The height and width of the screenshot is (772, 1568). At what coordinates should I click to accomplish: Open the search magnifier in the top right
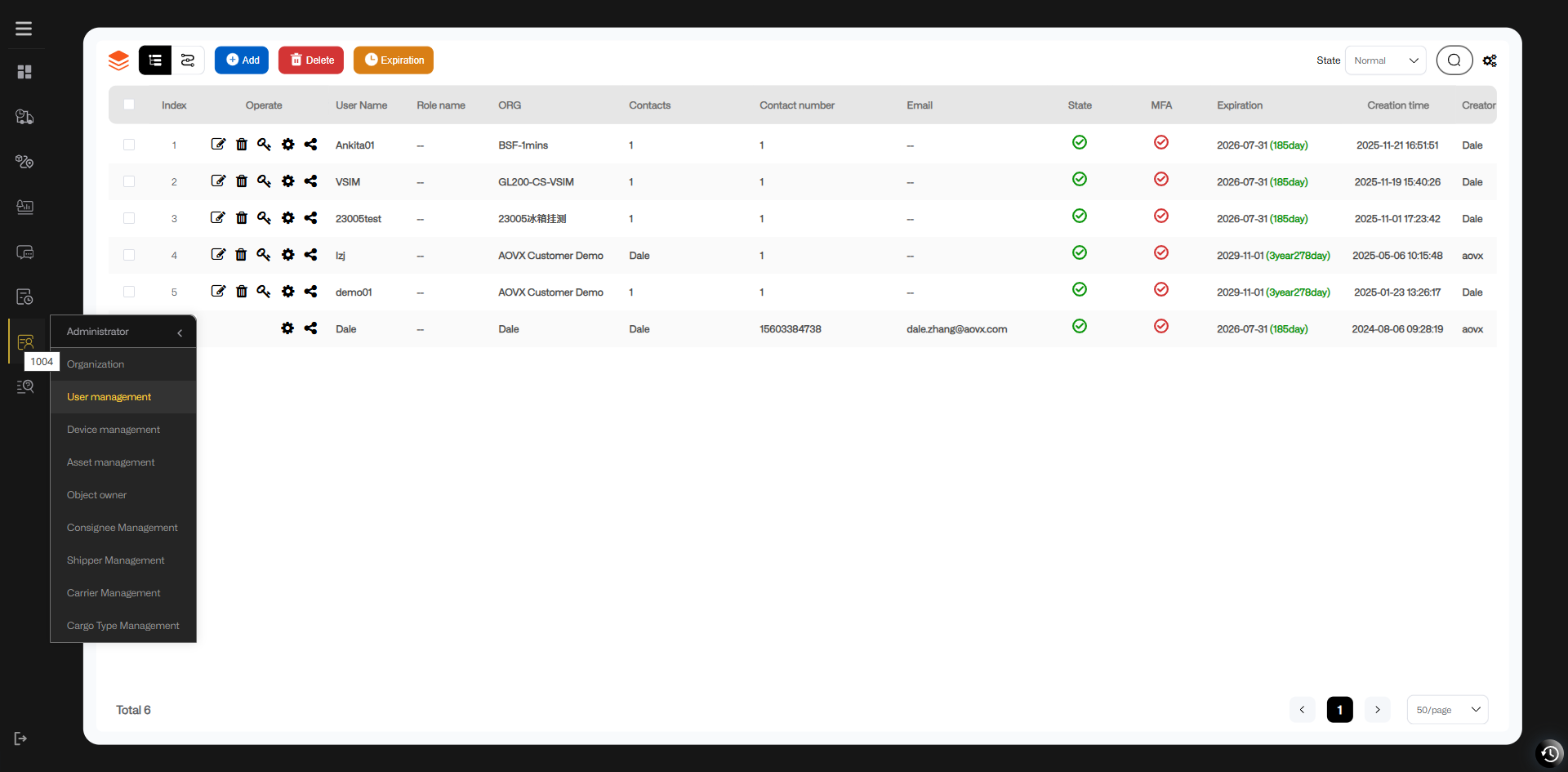coord(1454,60)
